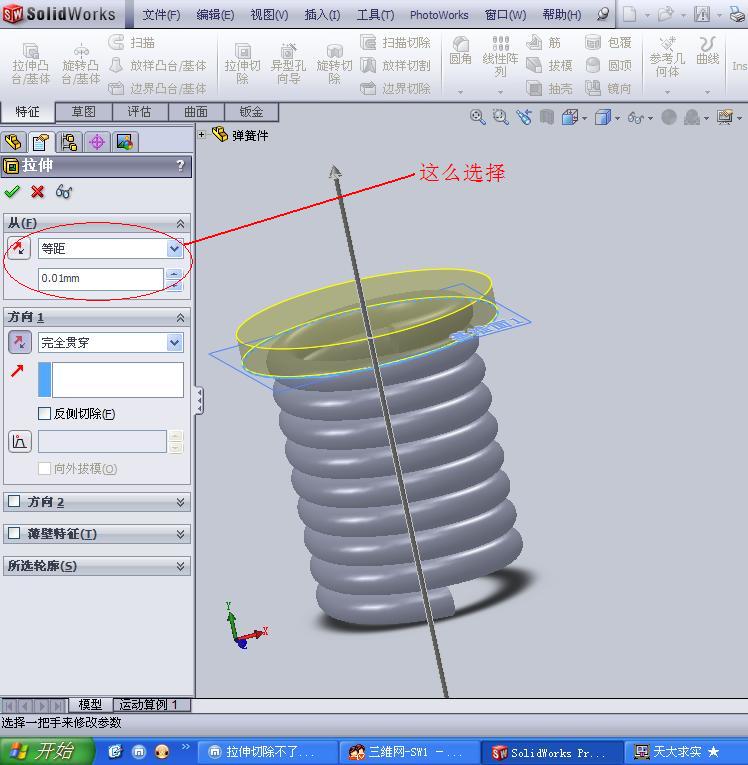Open the 拉伸切除不了 taskbar window
Screen dimensions: 748x765
[266, 752]
